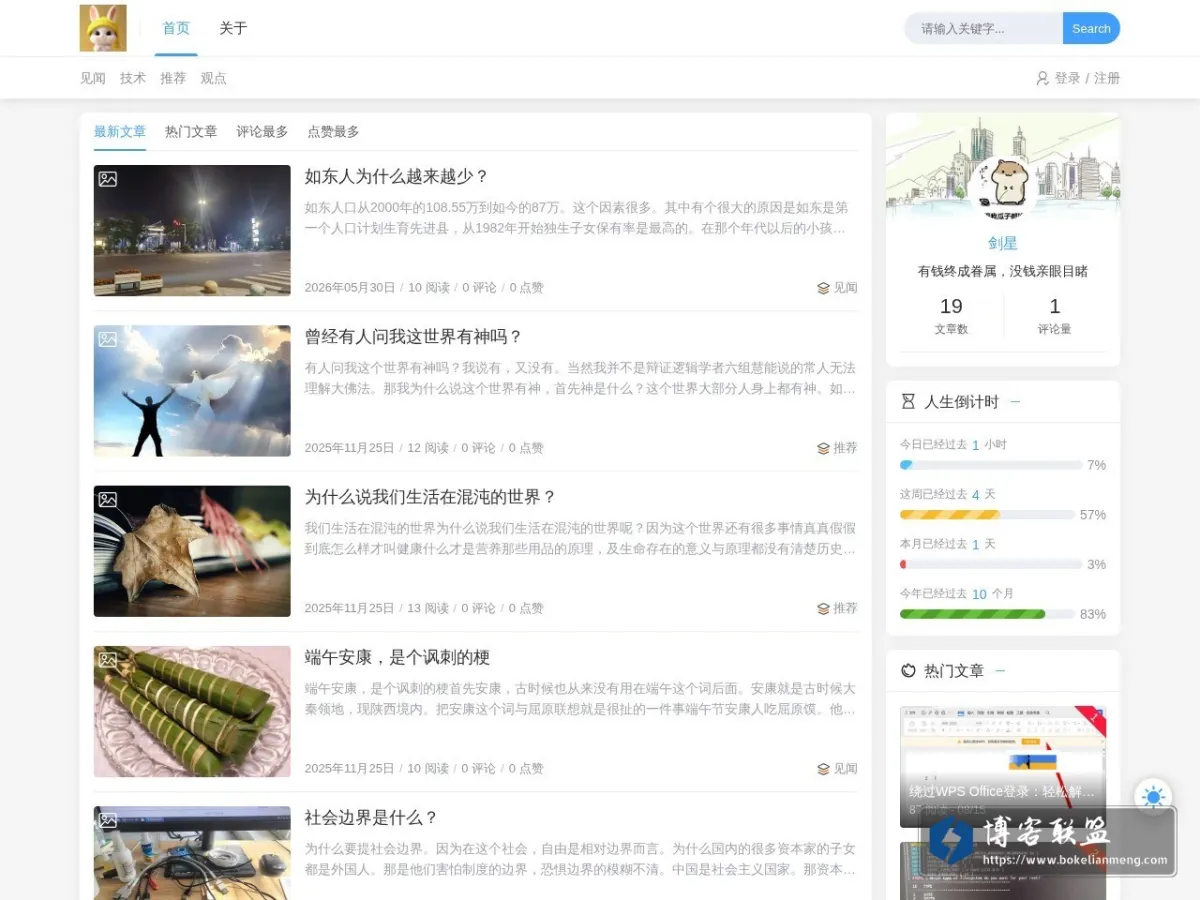Open the 技术 category

(133, 78)
